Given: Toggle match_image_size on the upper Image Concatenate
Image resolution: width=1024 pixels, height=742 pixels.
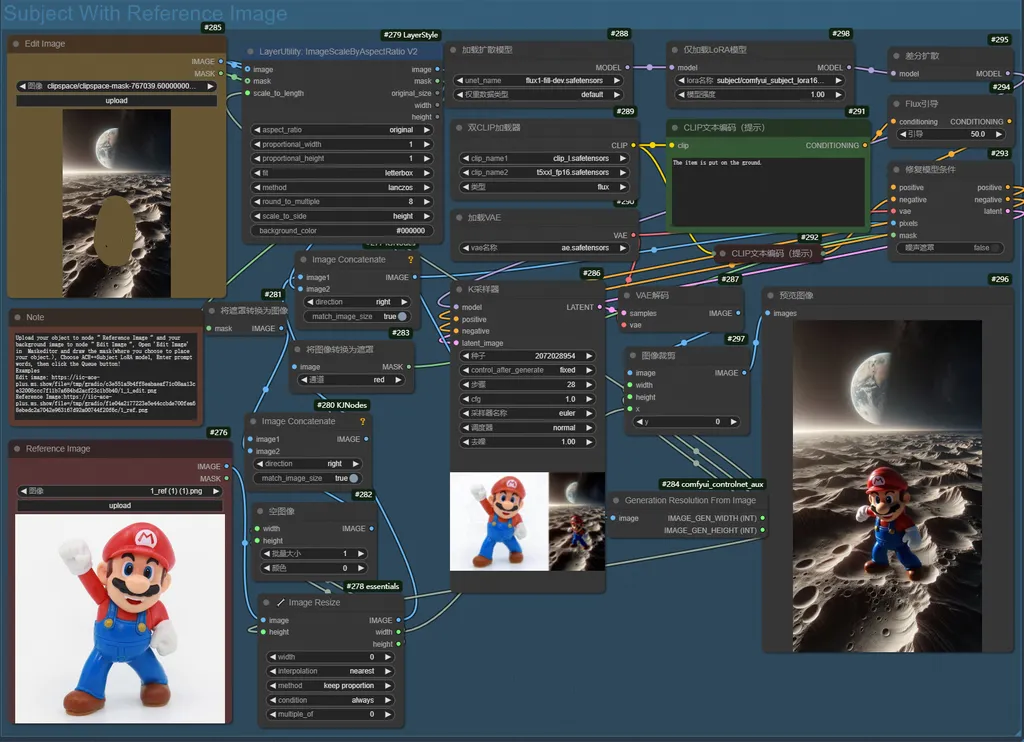Looking at the screenshot, I should tap(403, 317).
